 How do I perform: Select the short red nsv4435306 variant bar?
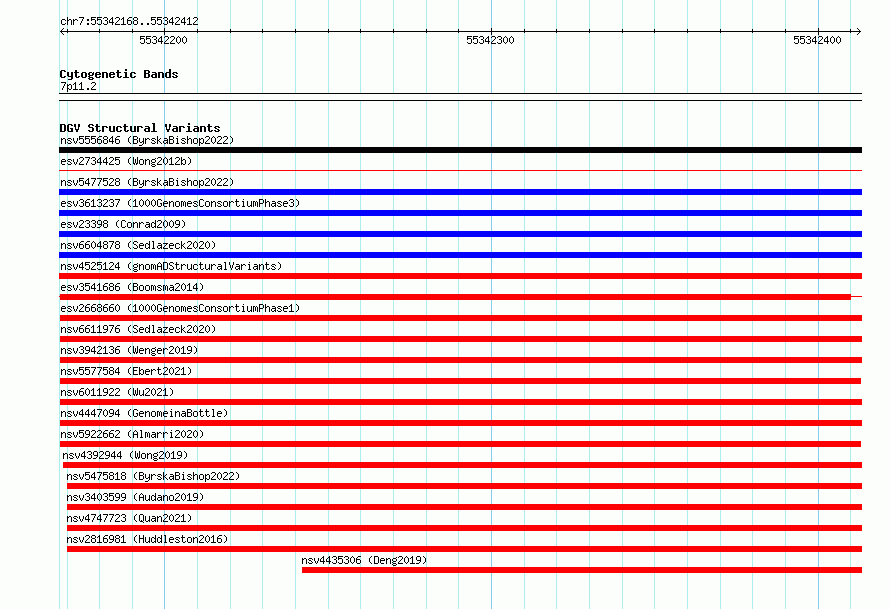(582, 570)
